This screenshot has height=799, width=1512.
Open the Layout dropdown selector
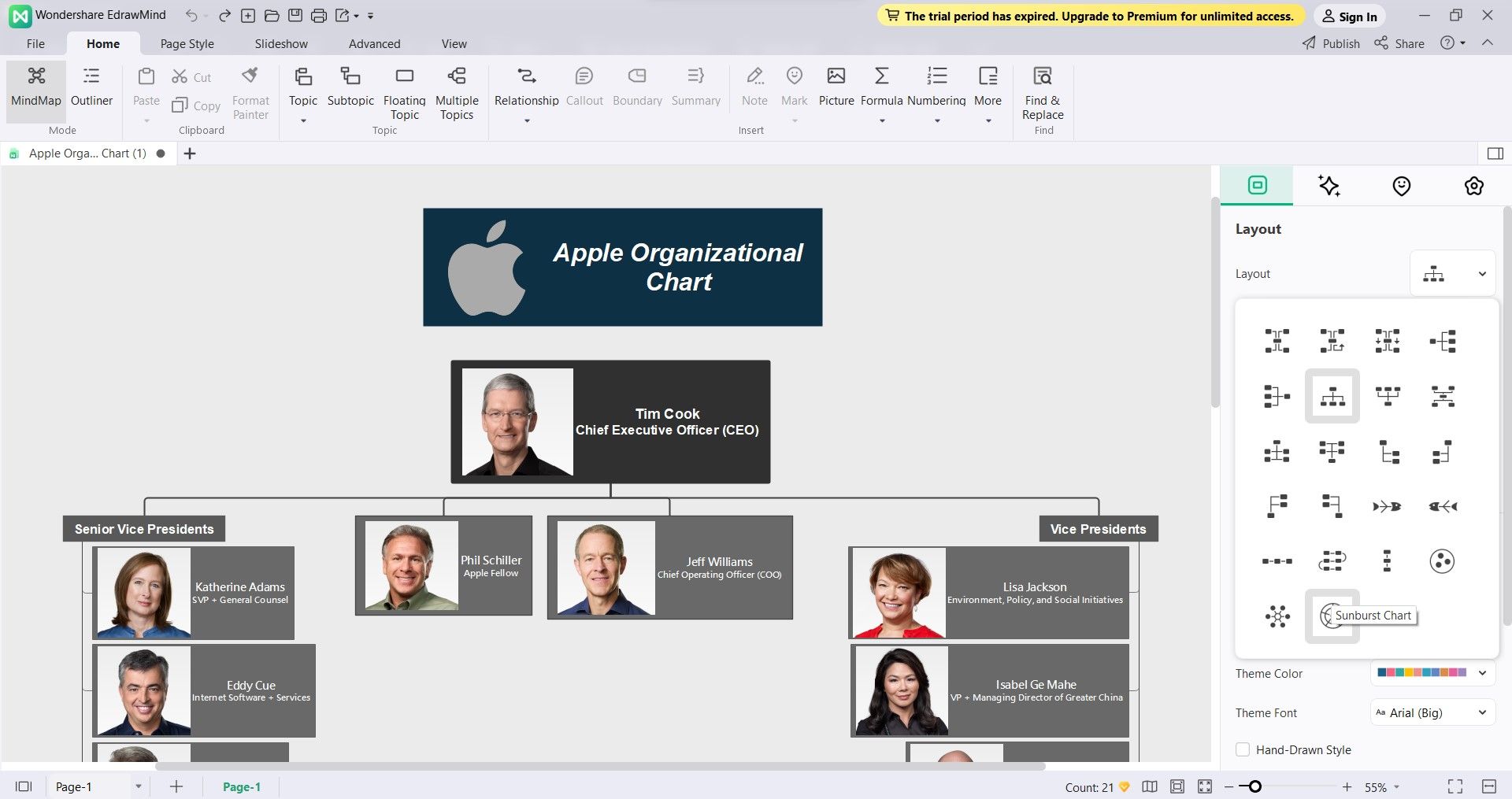(x=1452, y=273)
